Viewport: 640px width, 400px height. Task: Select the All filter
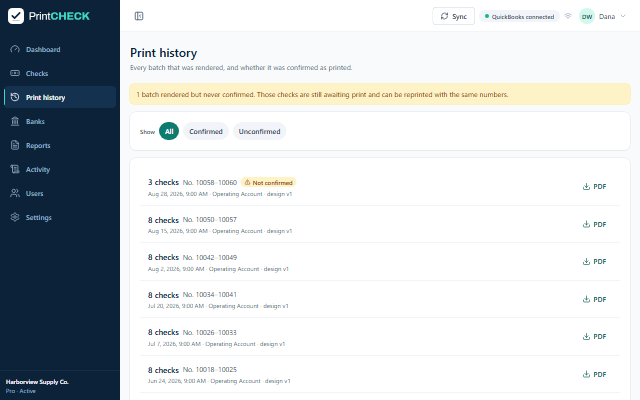coord(169,131)
